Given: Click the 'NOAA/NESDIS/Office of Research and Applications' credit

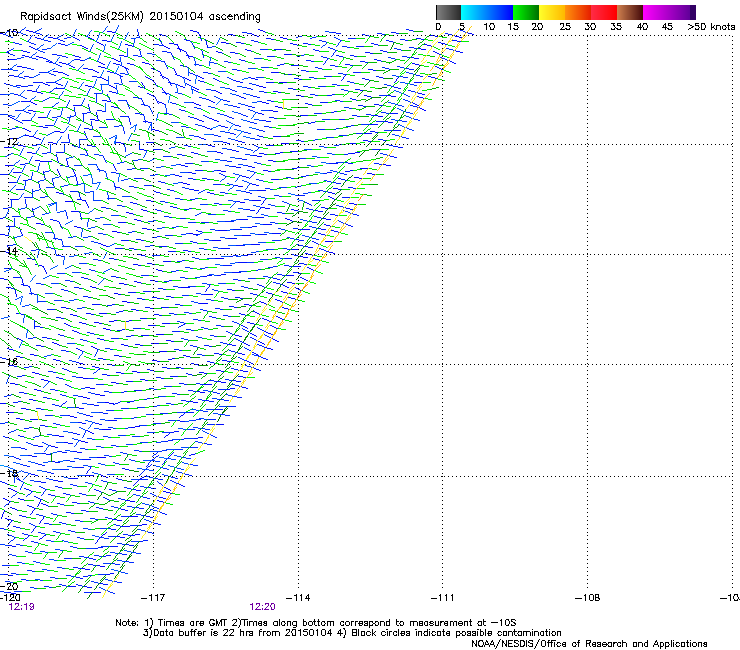Looking at the screenshot, I should point(589,644).
